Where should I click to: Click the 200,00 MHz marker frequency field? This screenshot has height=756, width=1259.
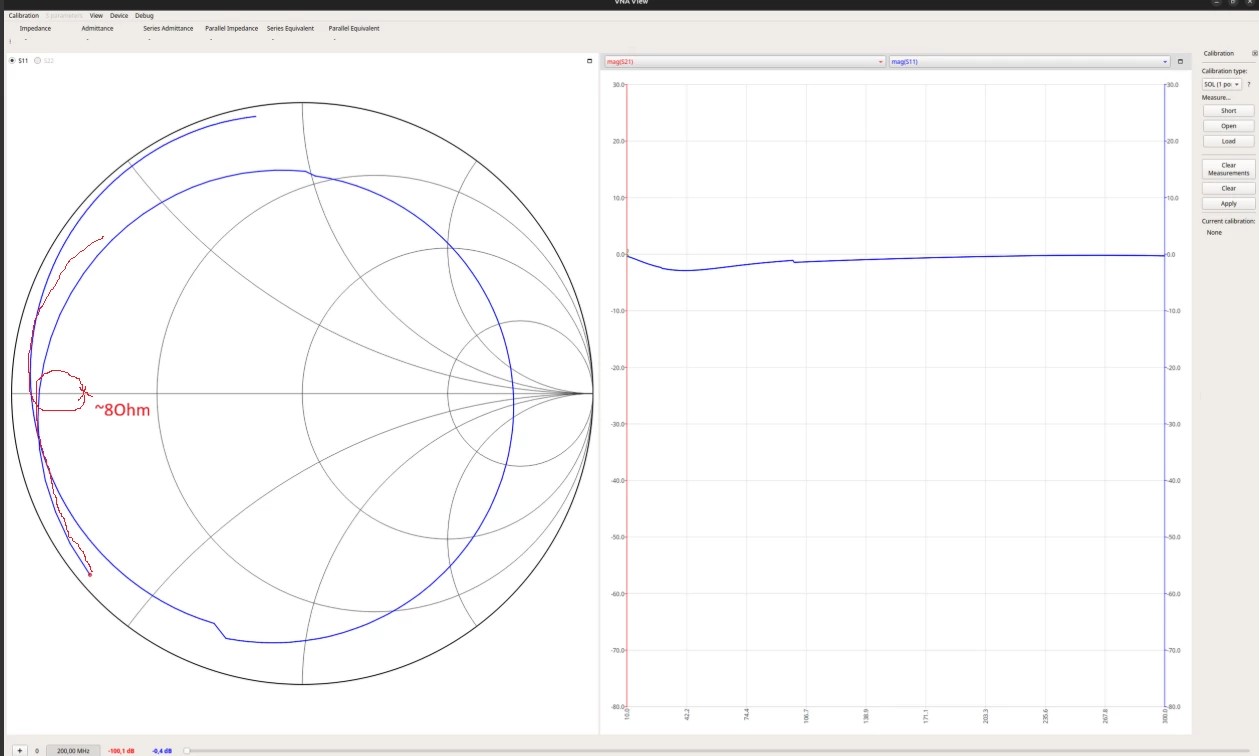pos(73,750)
